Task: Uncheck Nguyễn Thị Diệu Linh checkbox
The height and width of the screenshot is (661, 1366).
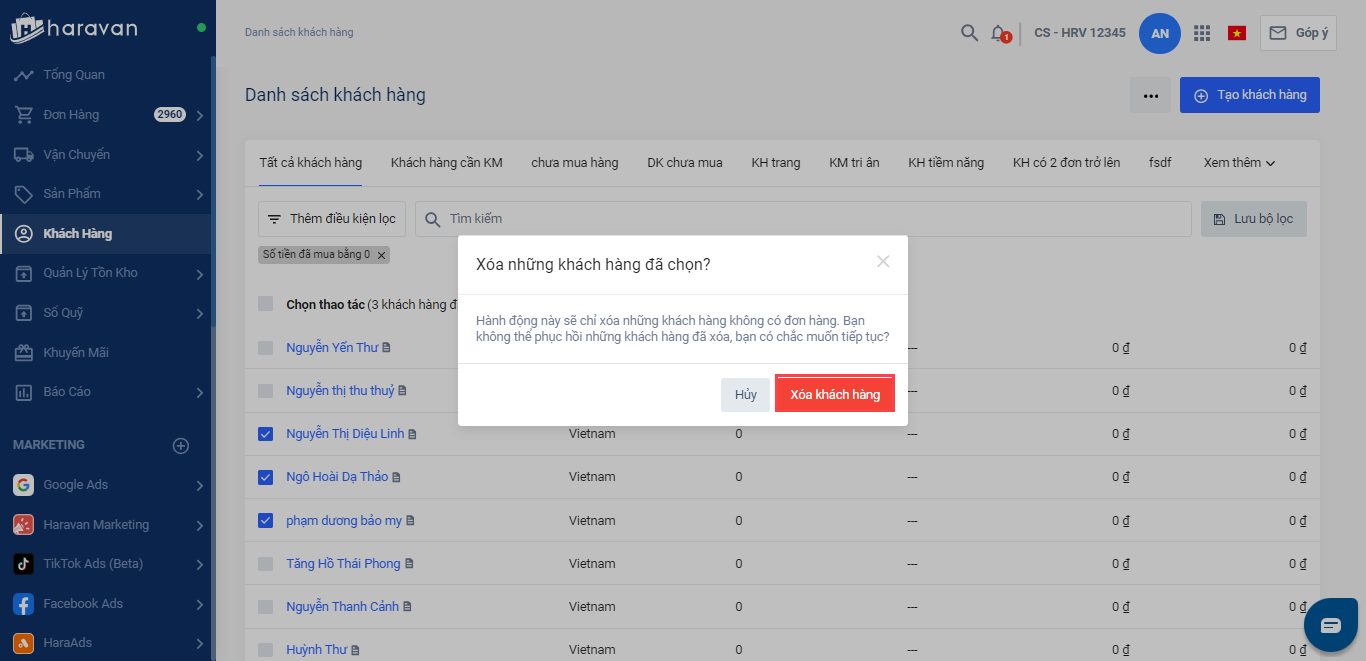Action: tap(265, 434)
